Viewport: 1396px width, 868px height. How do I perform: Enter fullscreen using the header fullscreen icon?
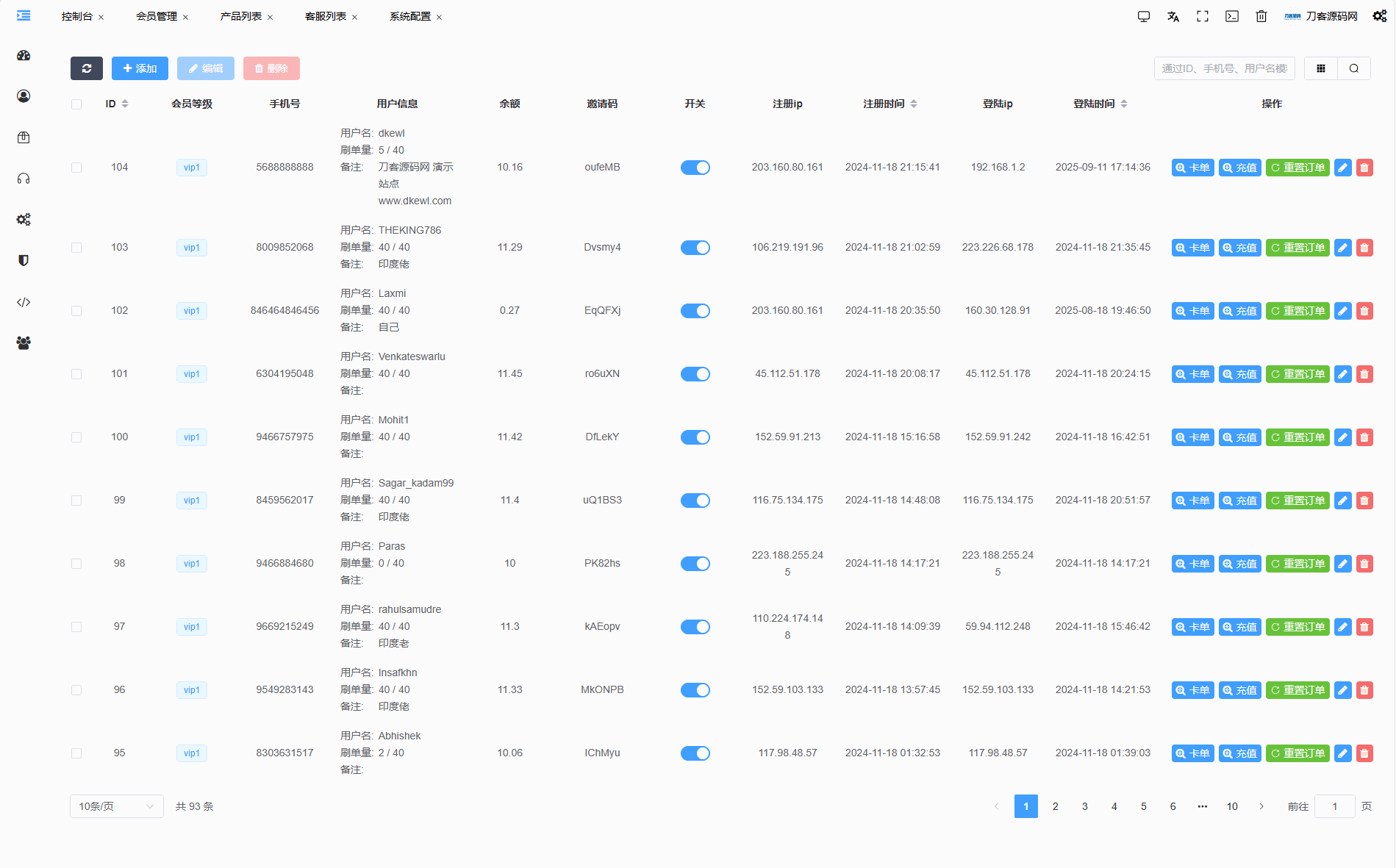click(1203, 16)
